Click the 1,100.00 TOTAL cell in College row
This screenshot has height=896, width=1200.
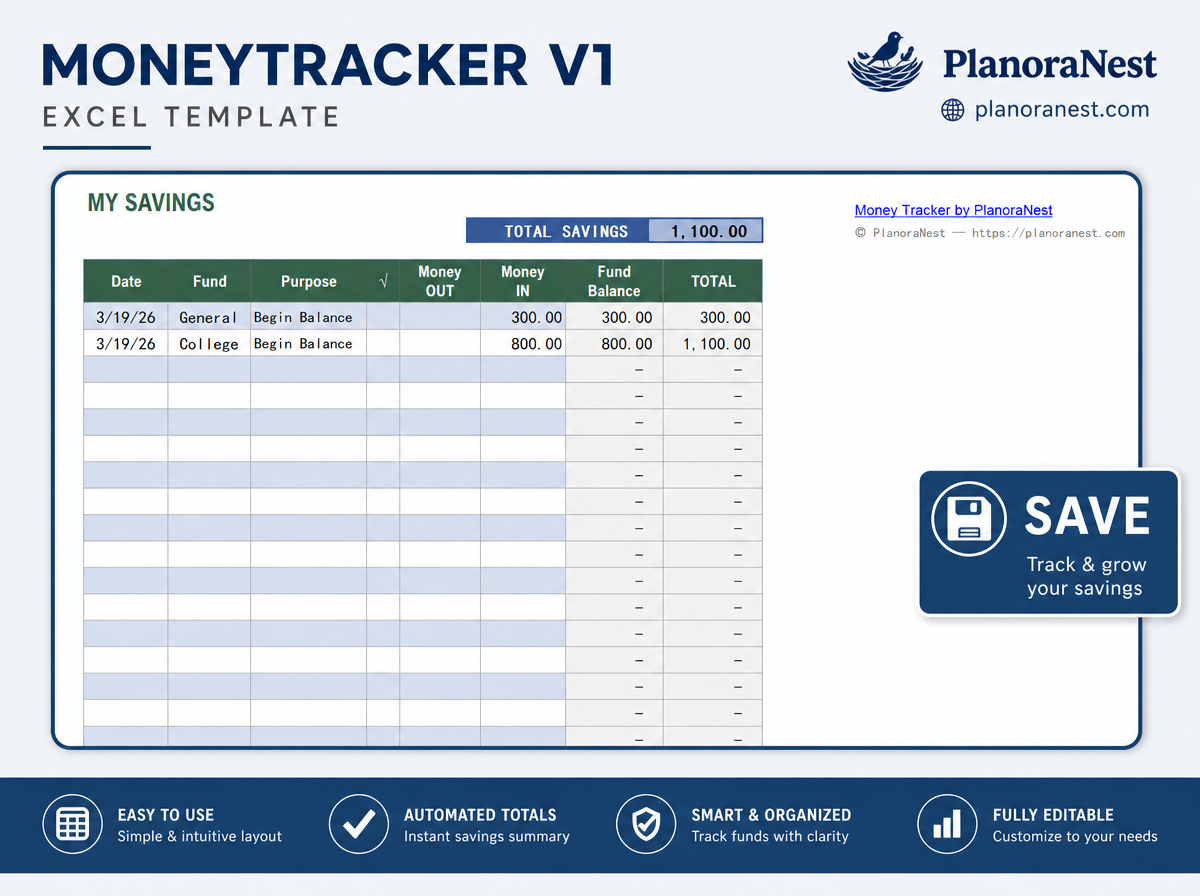pos(713,343)
